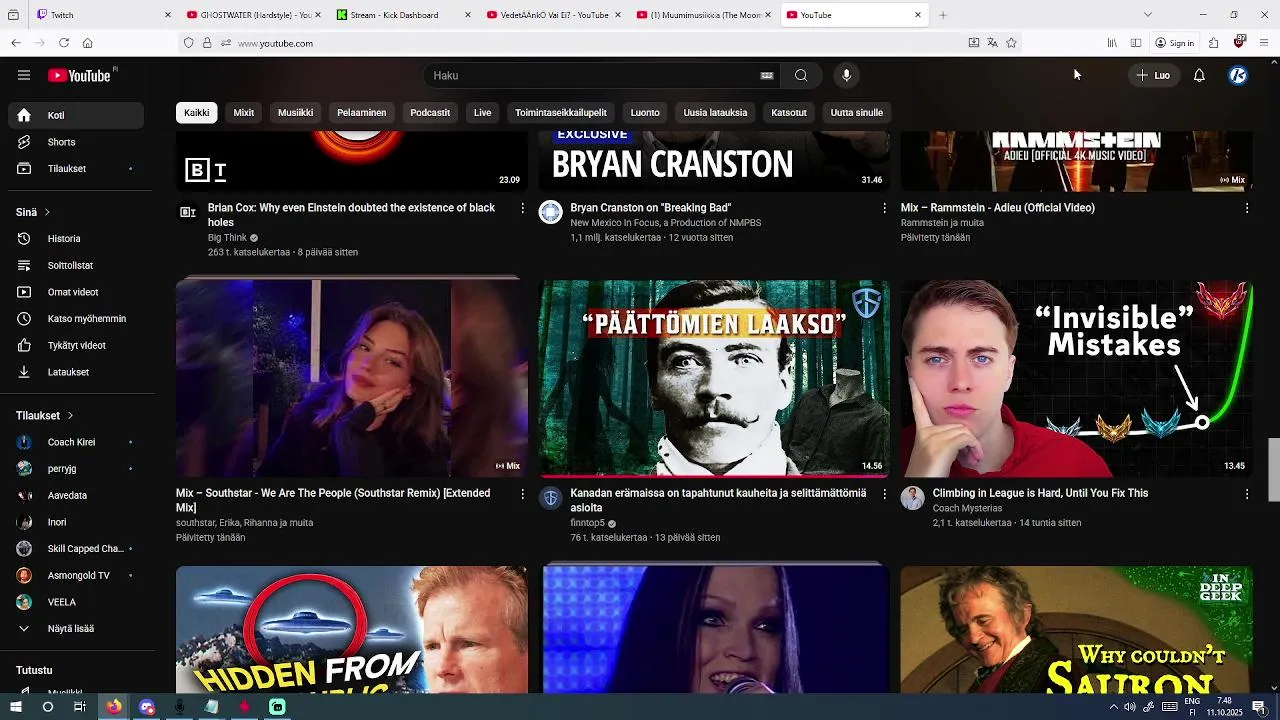Open Coach Kirei channel subscription

click(76, 442)
